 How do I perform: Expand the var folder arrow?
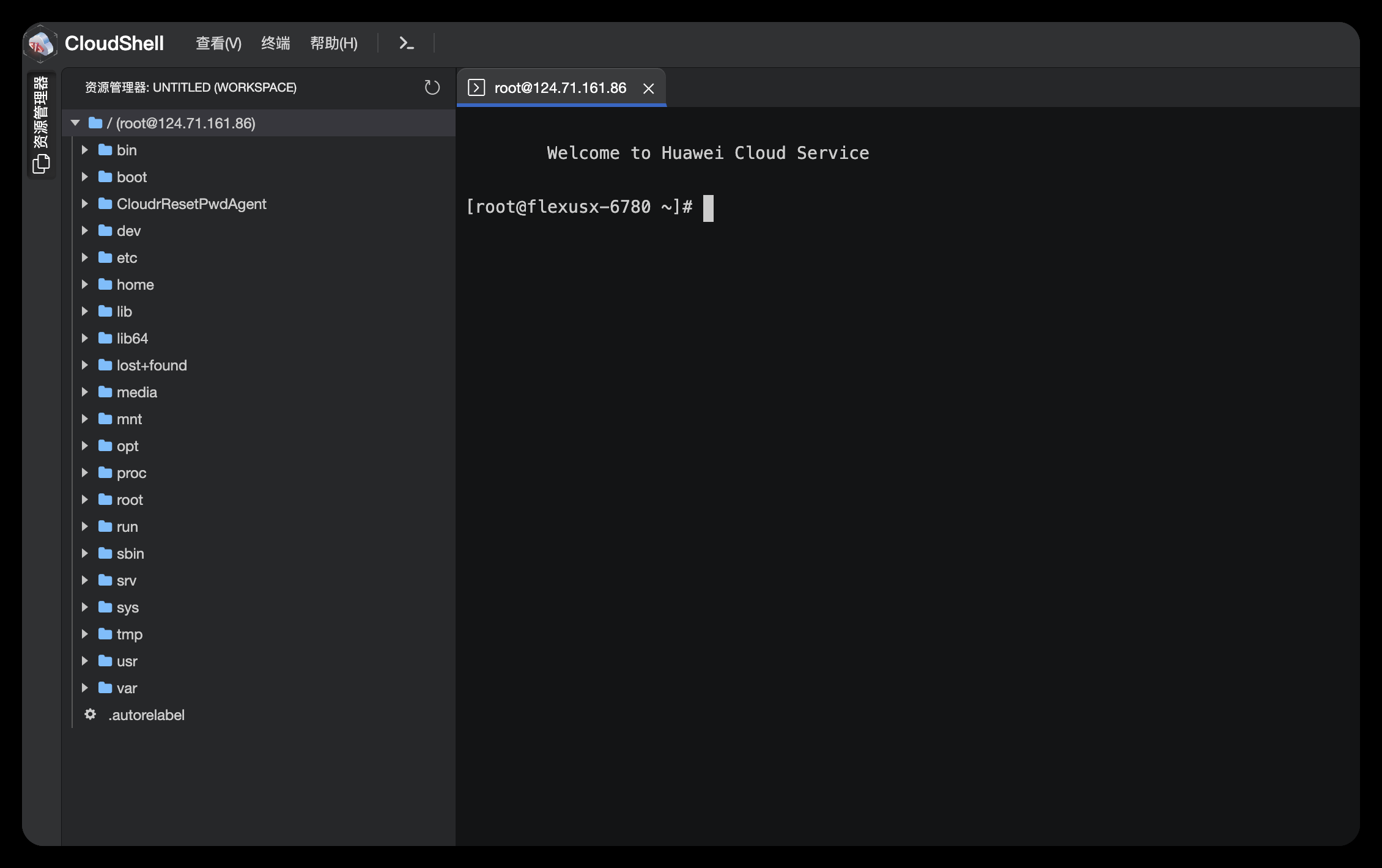(x=85, y=688)
